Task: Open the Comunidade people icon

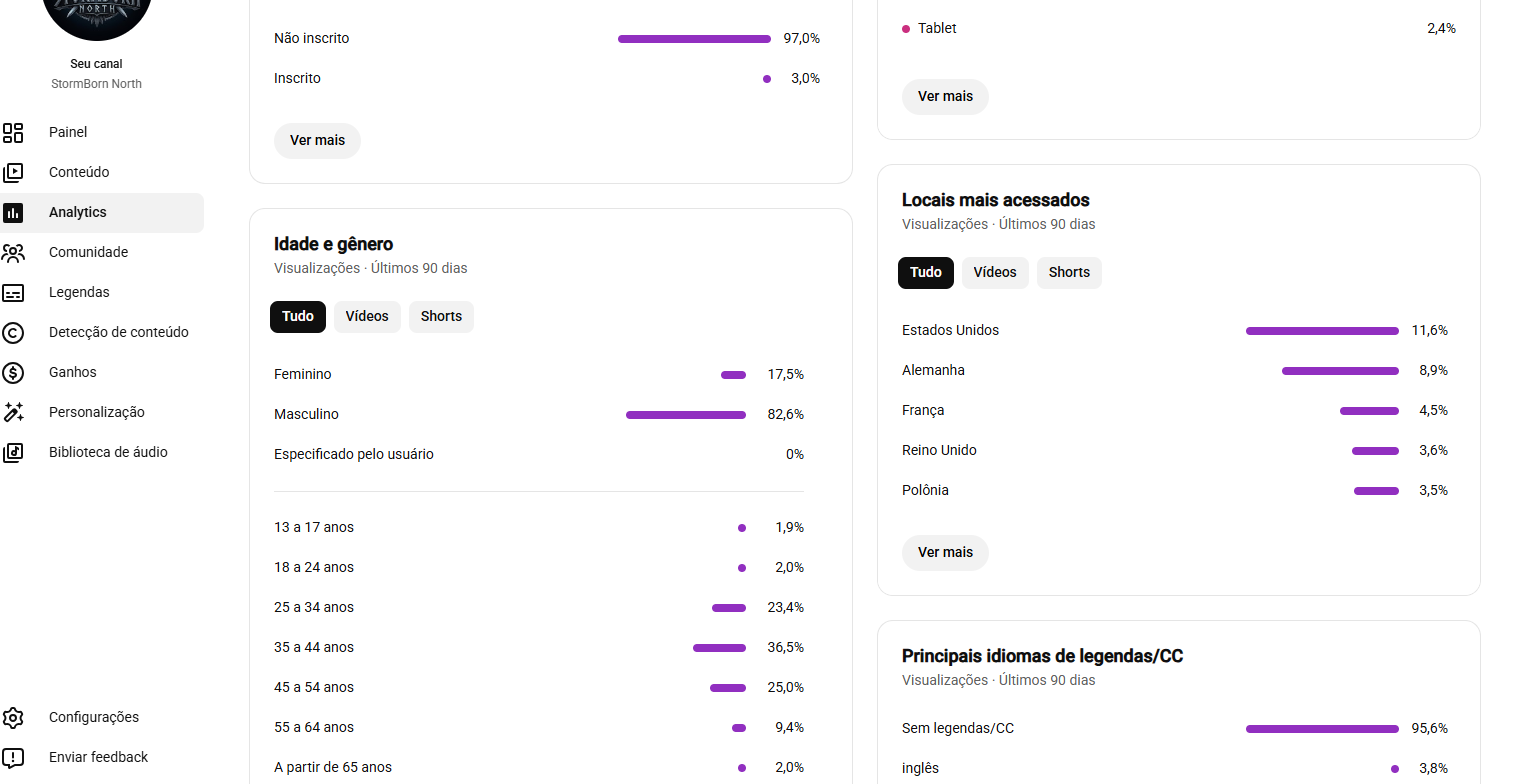Action: pyautogui.click(x=13, y=252)
